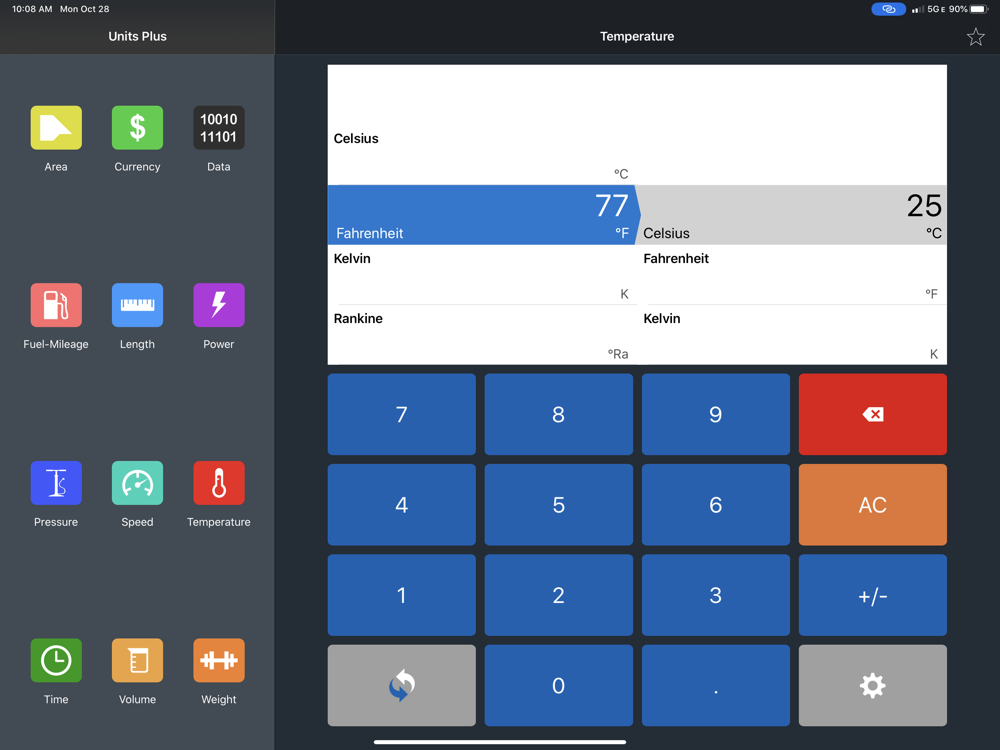The width and height of the screenshot is (1000, 750).
Task: Open the Length converter
Action: coord(137,305)
